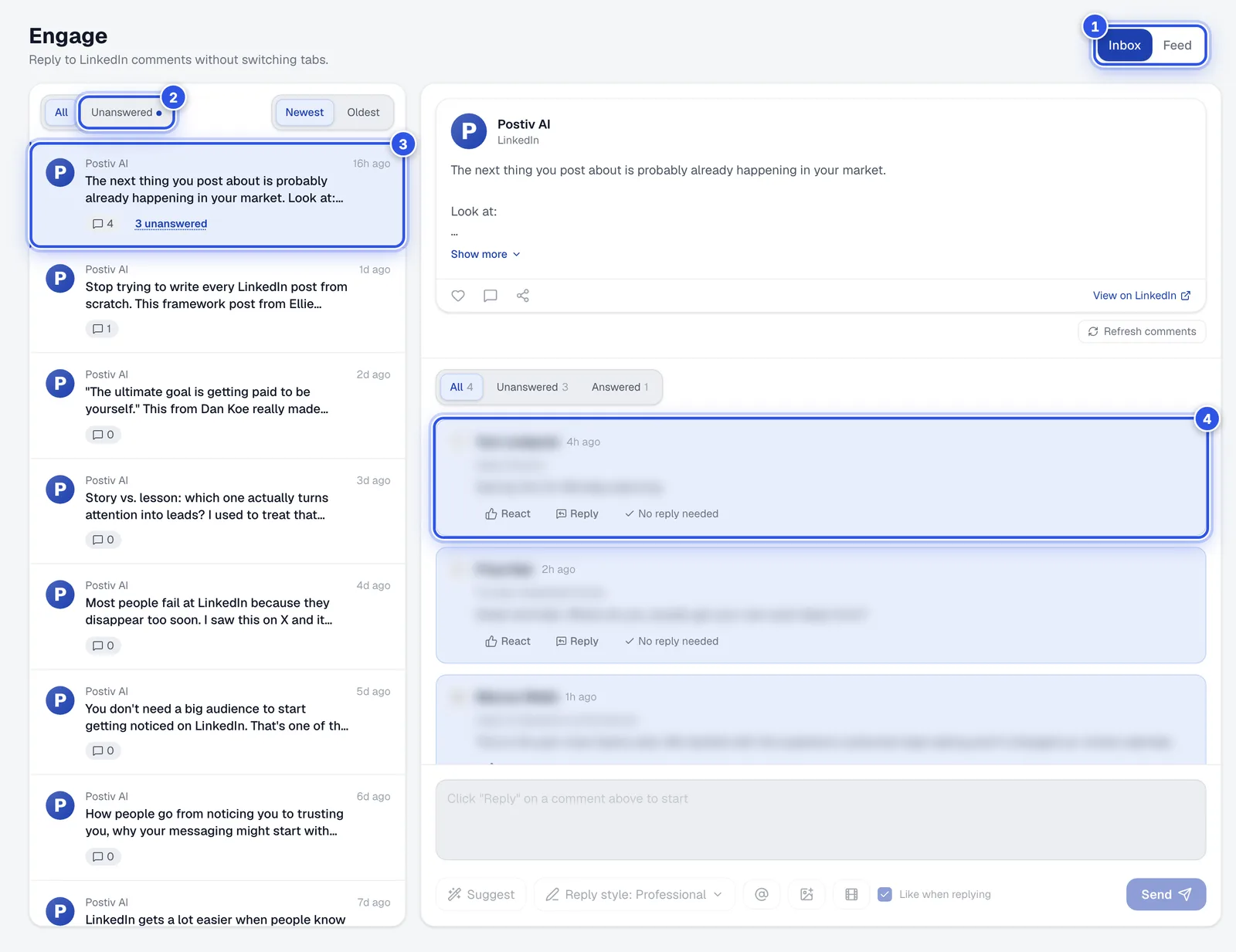Click the video film icon in reply toolbar
Viewport: 1236px width, 952px height.
click(851, 894)
